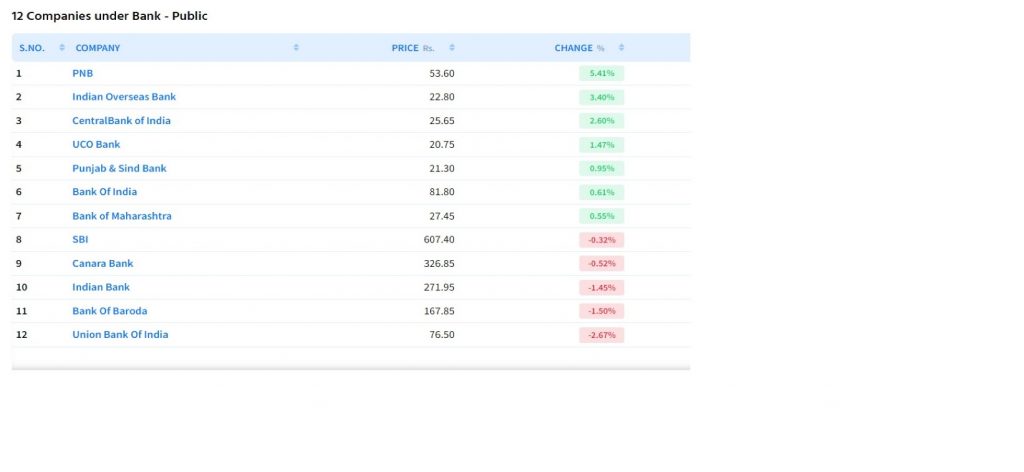Click the price 20.75 cell
This screenshot has height=472, width=1024.
441,144
